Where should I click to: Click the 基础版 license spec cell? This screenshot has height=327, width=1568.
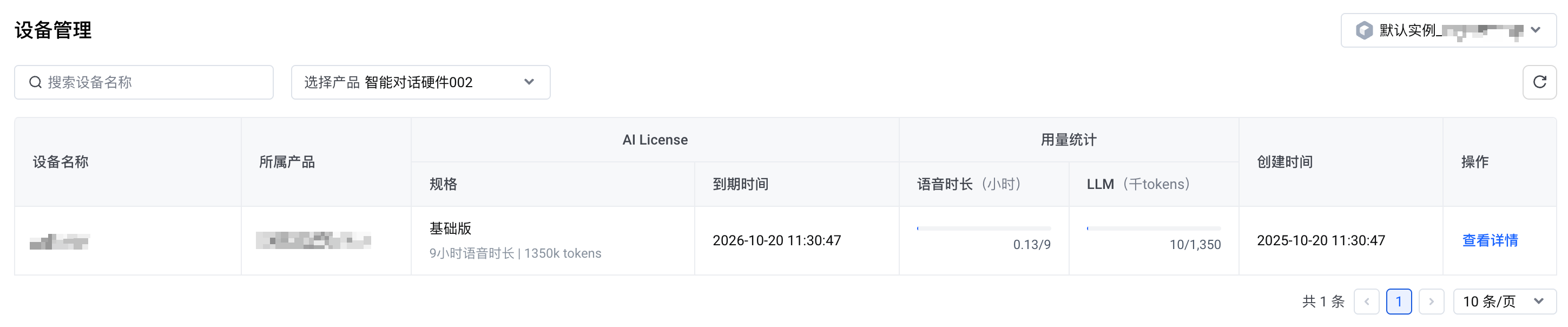coord(450,228)
